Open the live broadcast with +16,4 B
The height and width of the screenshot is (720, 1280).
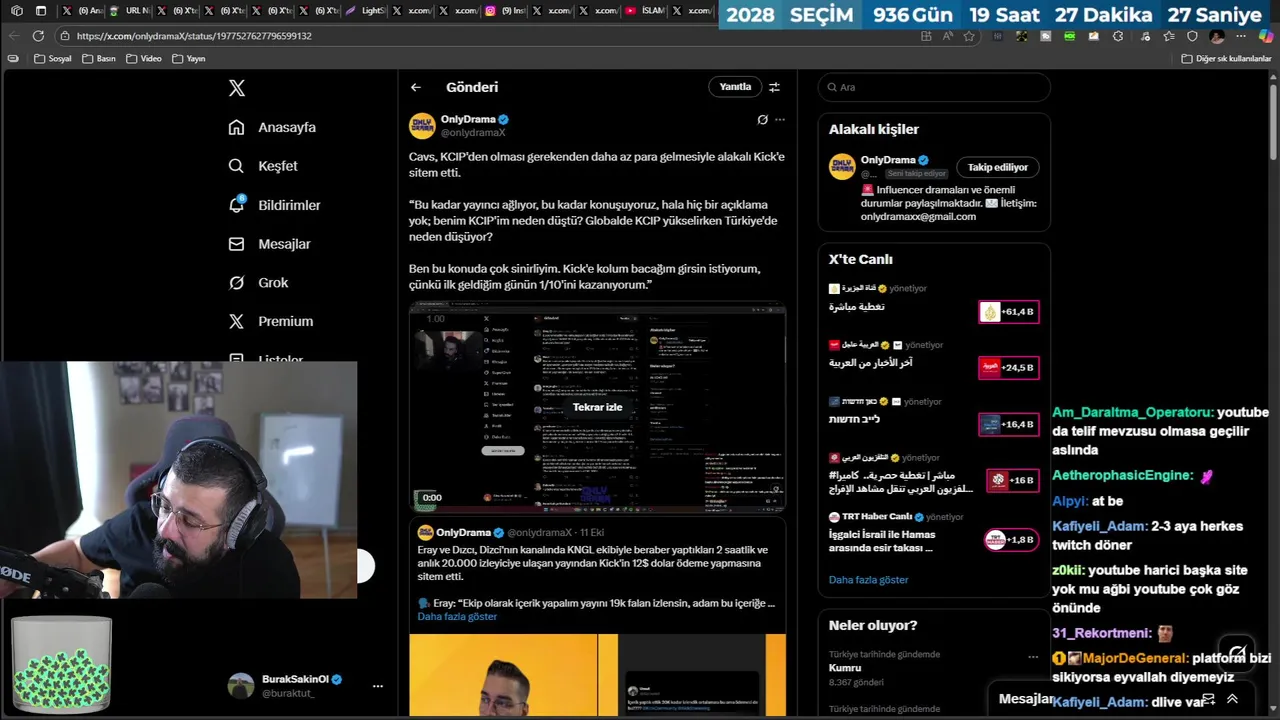coord(1008,424)
